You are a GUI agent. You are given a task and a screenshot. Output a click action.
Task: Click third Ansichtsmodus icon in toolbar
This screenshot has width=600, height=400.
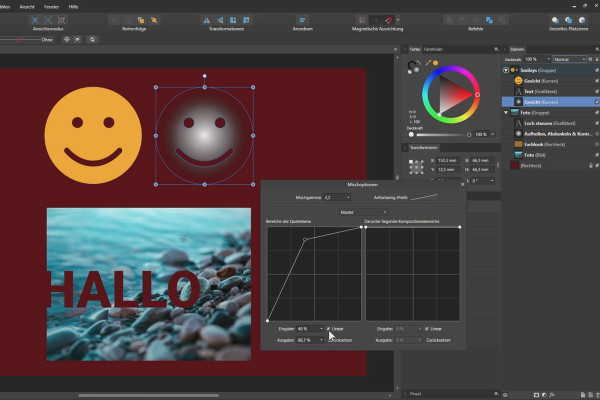[61, 20]
